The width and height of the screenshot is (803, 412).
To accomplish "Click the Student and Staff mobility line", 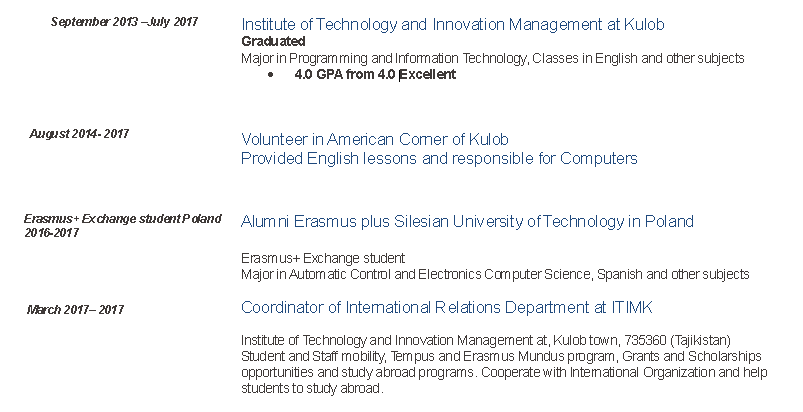I will 501,356.
